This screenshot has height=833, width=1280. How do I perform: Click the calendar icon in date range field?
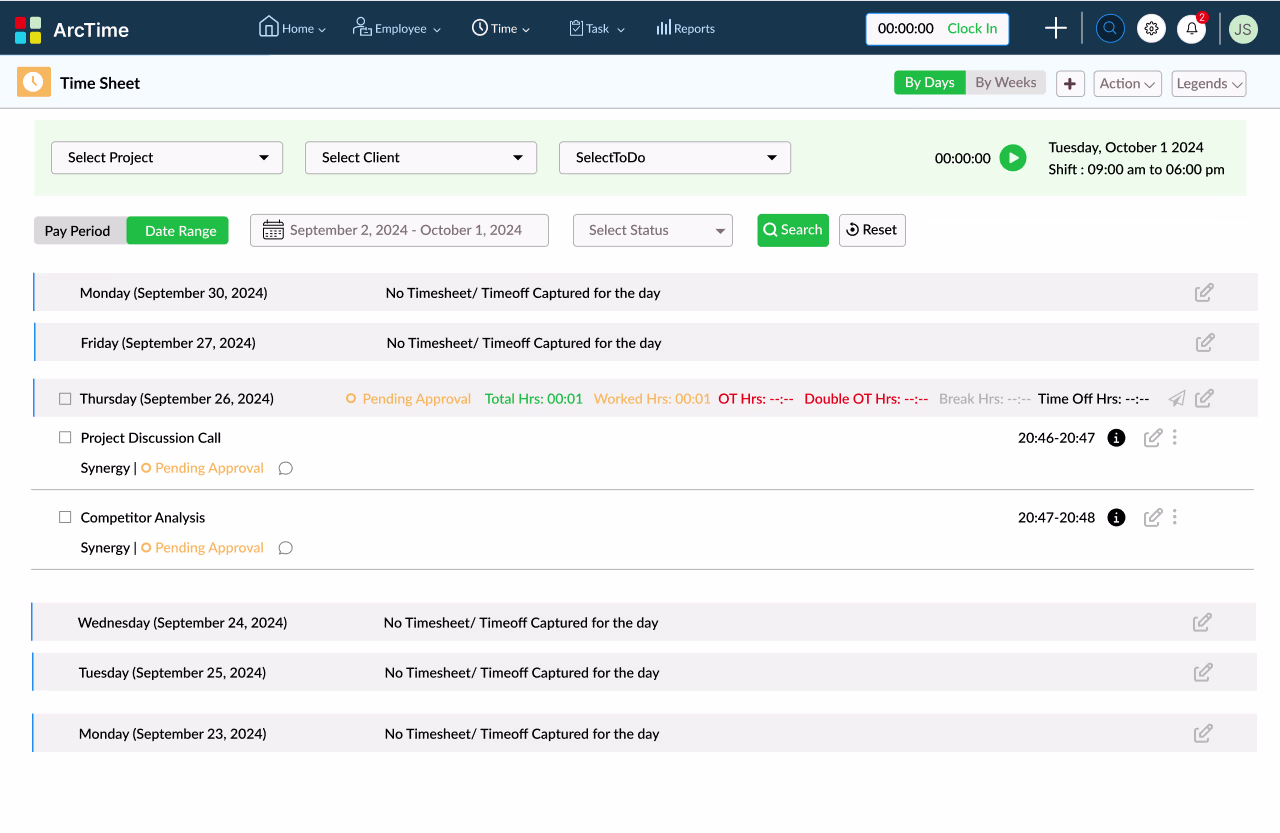click(x=273, y=230)
